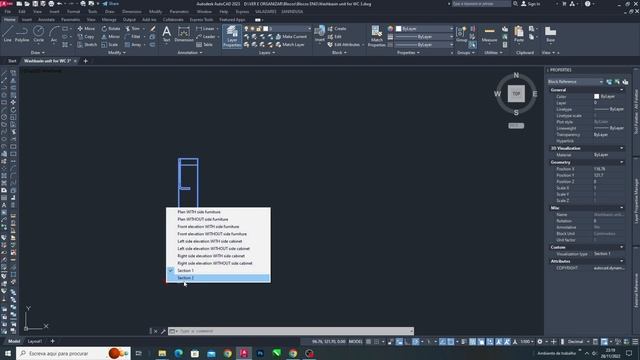Click the Linear dimension tool

coord(206,29)
